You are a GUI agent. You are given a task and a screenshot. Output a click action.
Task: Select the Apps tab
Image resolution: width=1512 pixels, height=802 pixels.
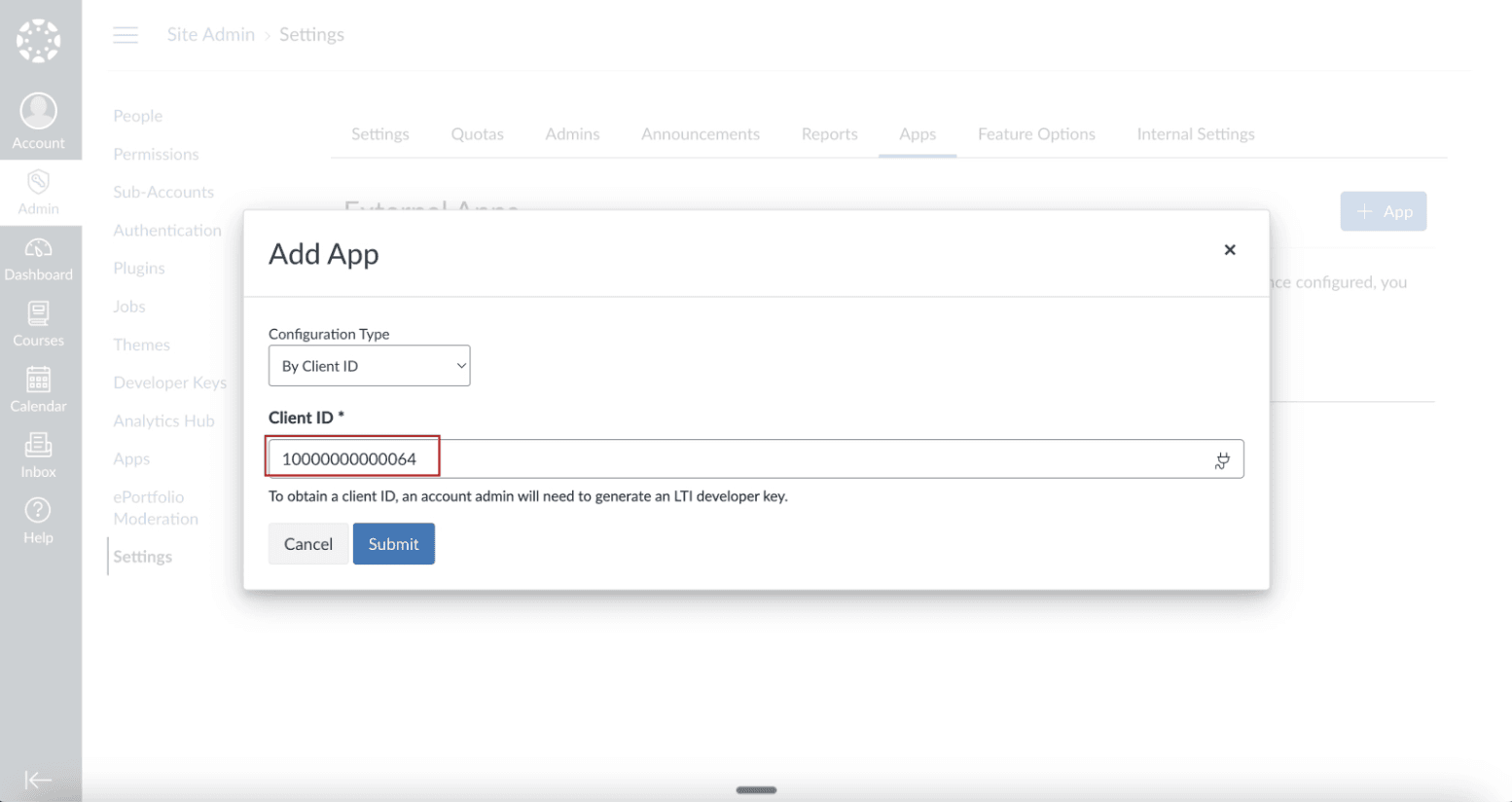pyautogui.click(x=917, y=133)
